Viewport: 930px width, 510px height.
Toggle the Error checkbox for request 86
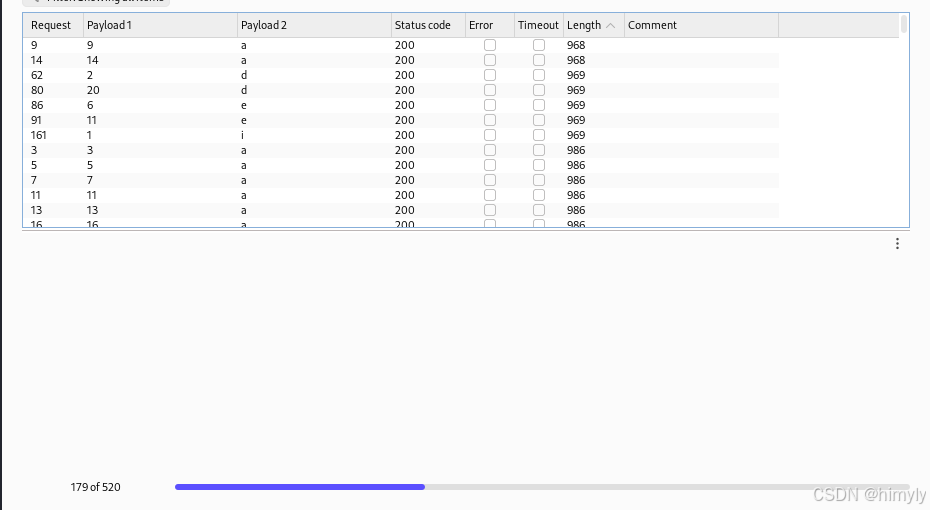[490, 105]
